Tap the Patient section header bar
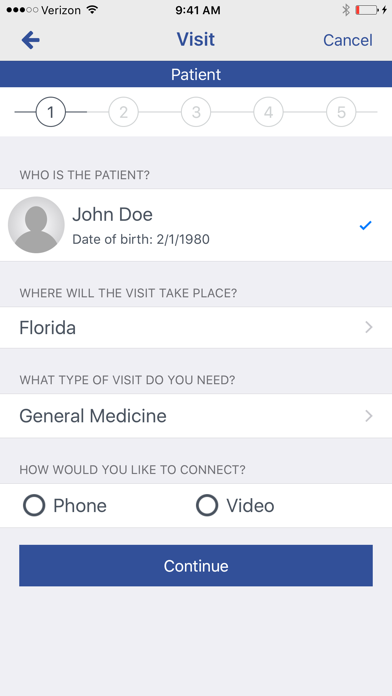The height and width of the screenshot is (696, 392). 196,74
